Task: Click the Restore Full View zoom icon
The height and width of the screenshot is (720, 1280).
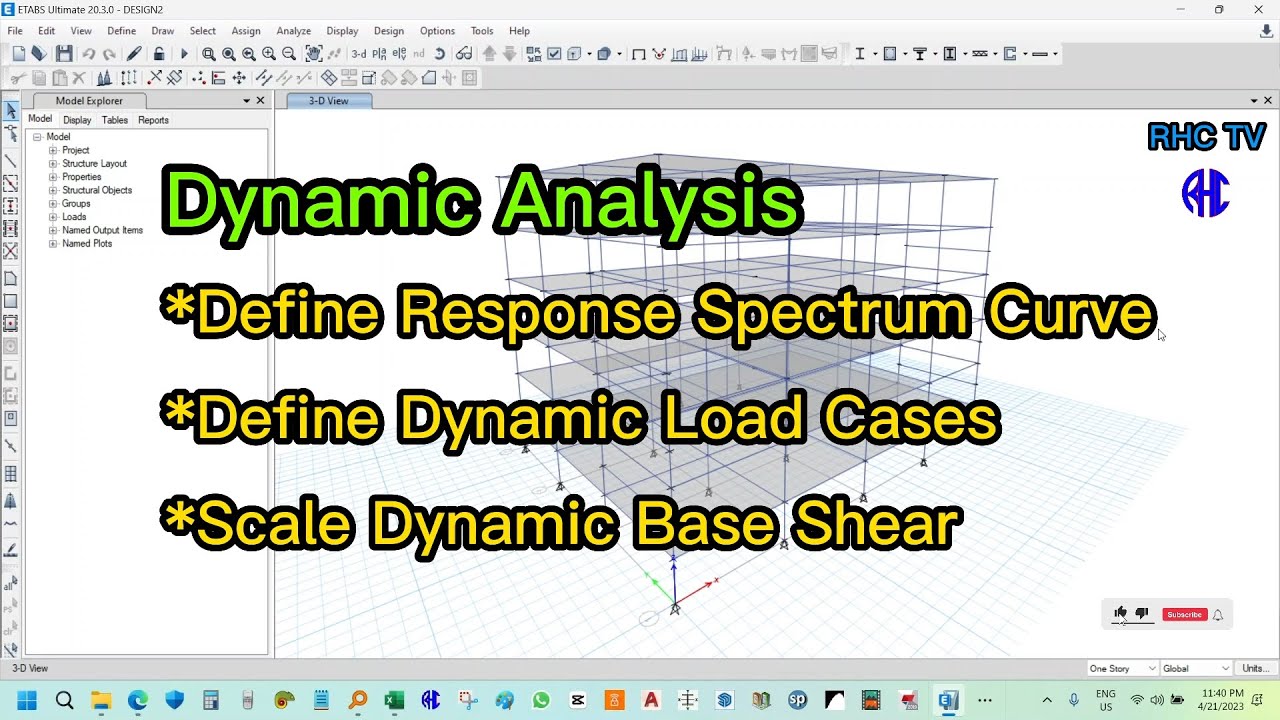Action: (x=228, y=54)
